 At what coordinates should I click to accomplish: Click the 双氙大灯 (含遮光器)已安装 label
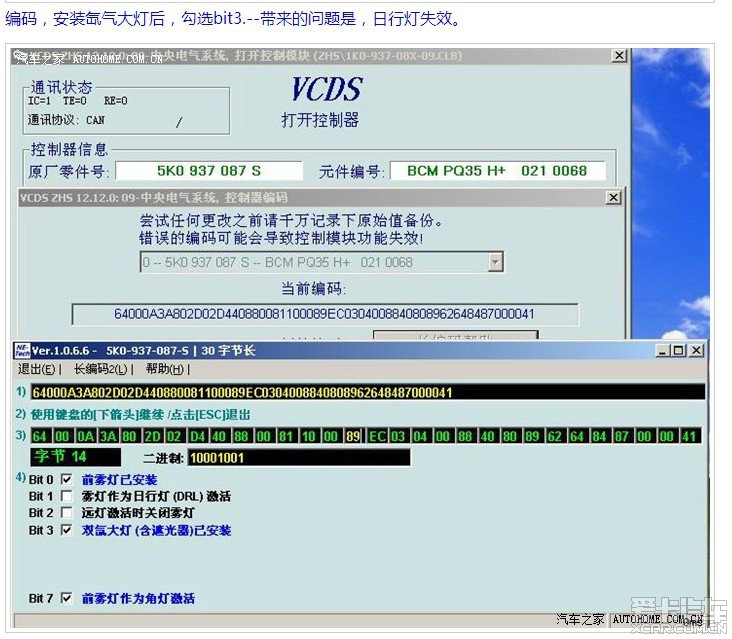pyautogui.click(x=156, y=530)
